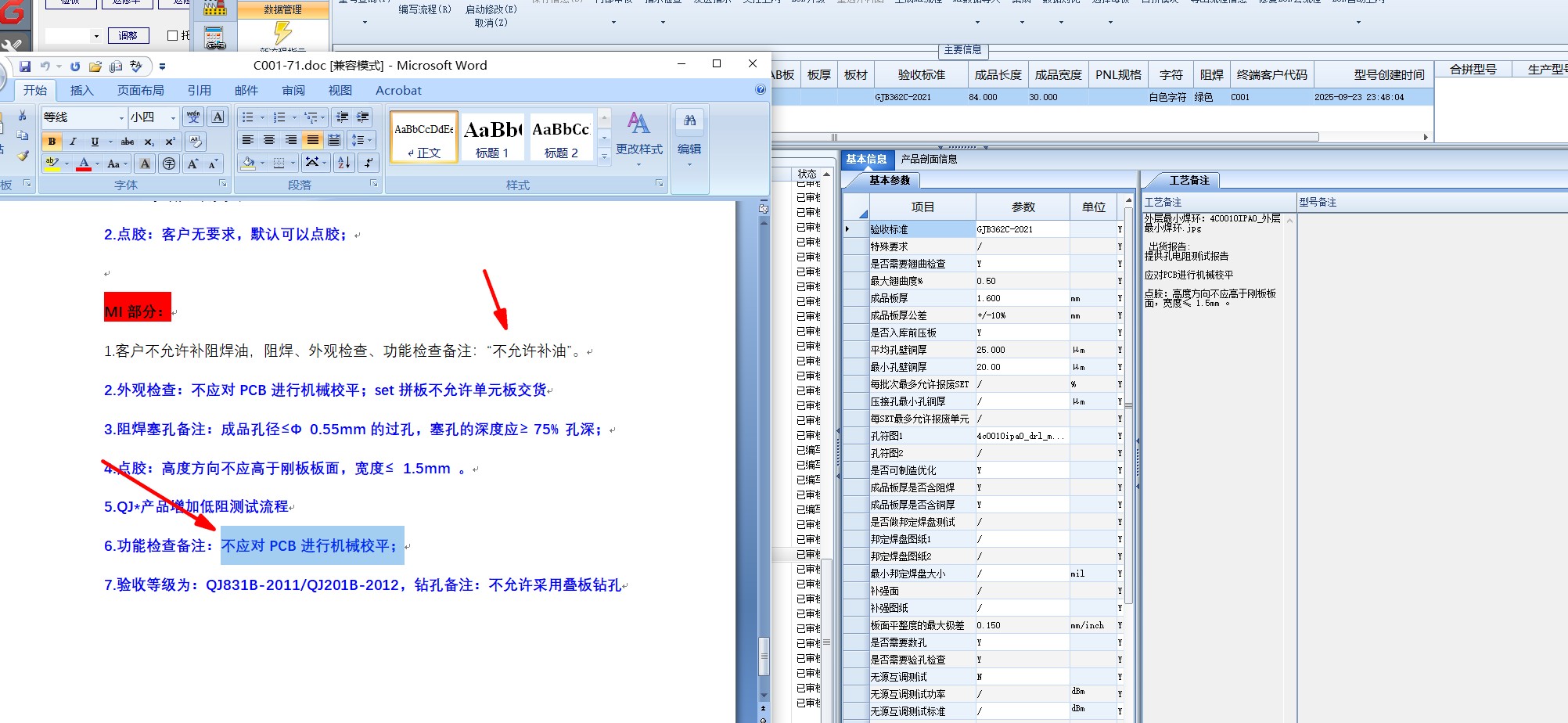Screen dimensions: 1568x723
Task: Grow font size with large A icon
Action: click(192, 164)
